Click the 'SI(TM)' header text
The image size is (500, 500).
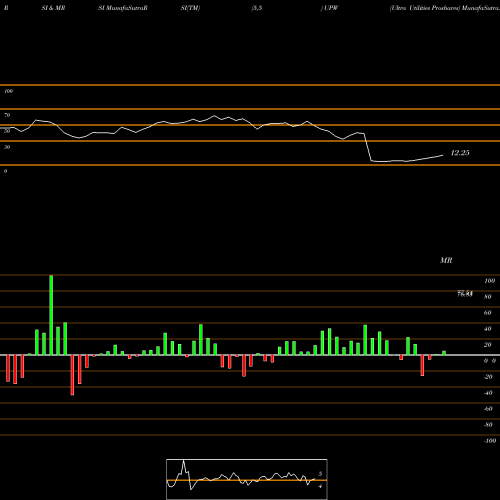190,8
